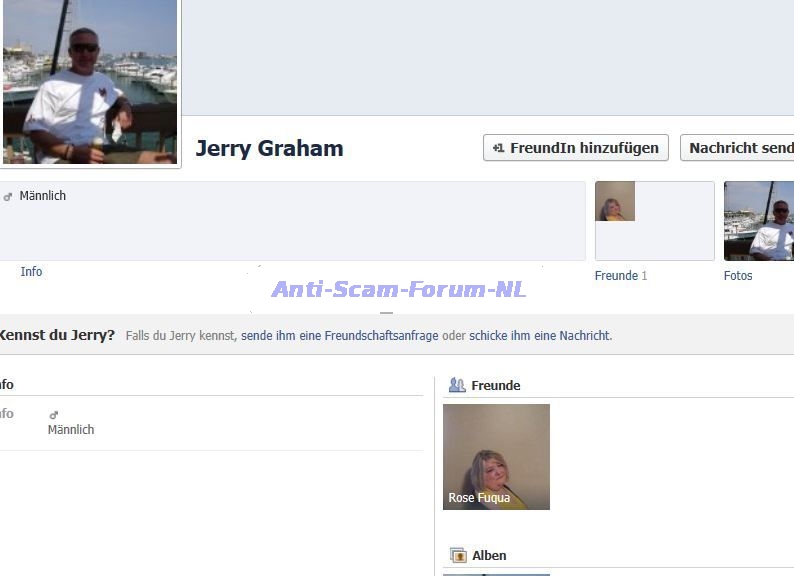Click the Rose Fuqua name label
The image size is (794, 576).
[479, 498]
